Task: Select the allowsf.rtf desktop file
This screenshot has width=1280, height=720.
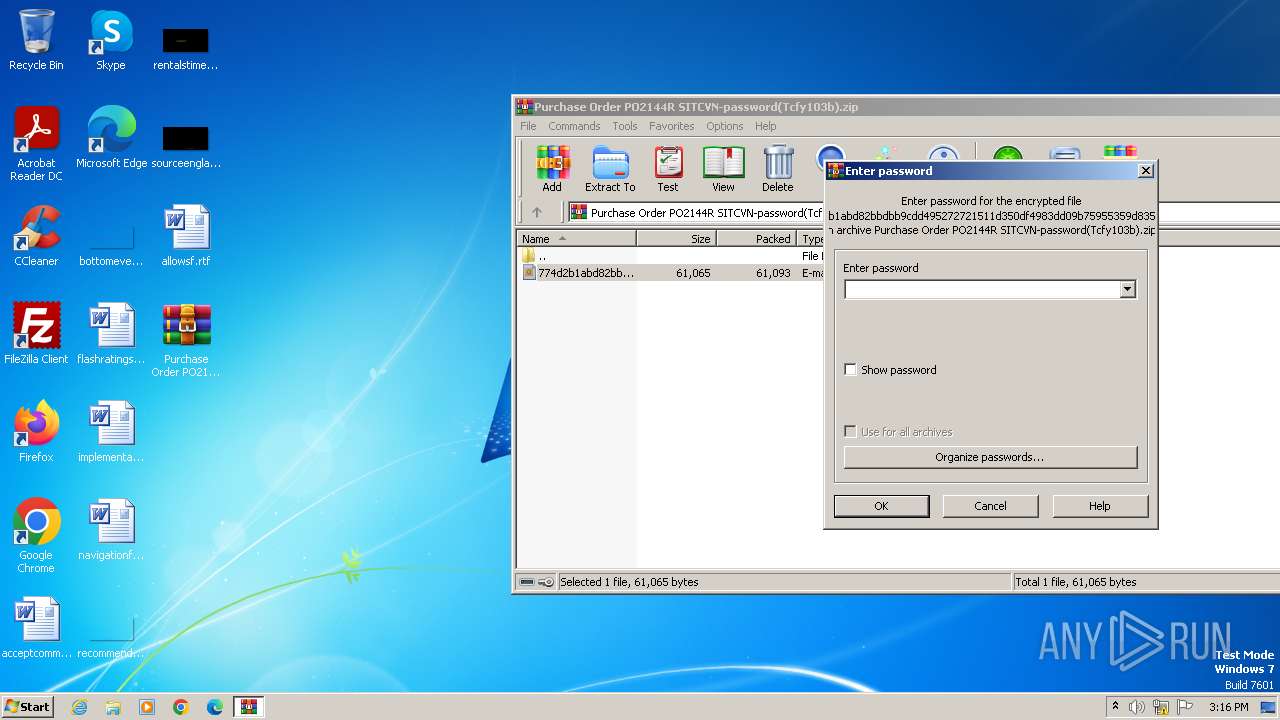Action: point(186,236)
